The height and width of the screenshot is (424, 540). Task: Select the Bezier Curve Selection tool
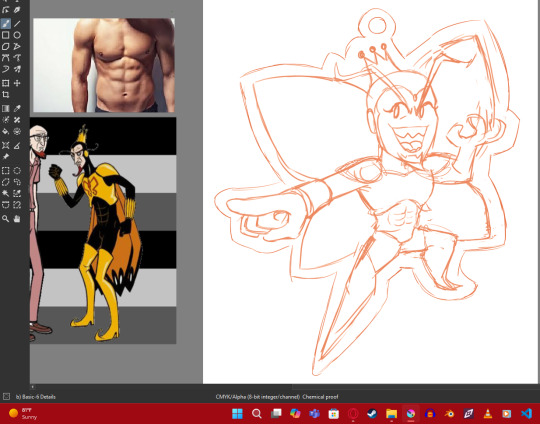tap(6, 205)
